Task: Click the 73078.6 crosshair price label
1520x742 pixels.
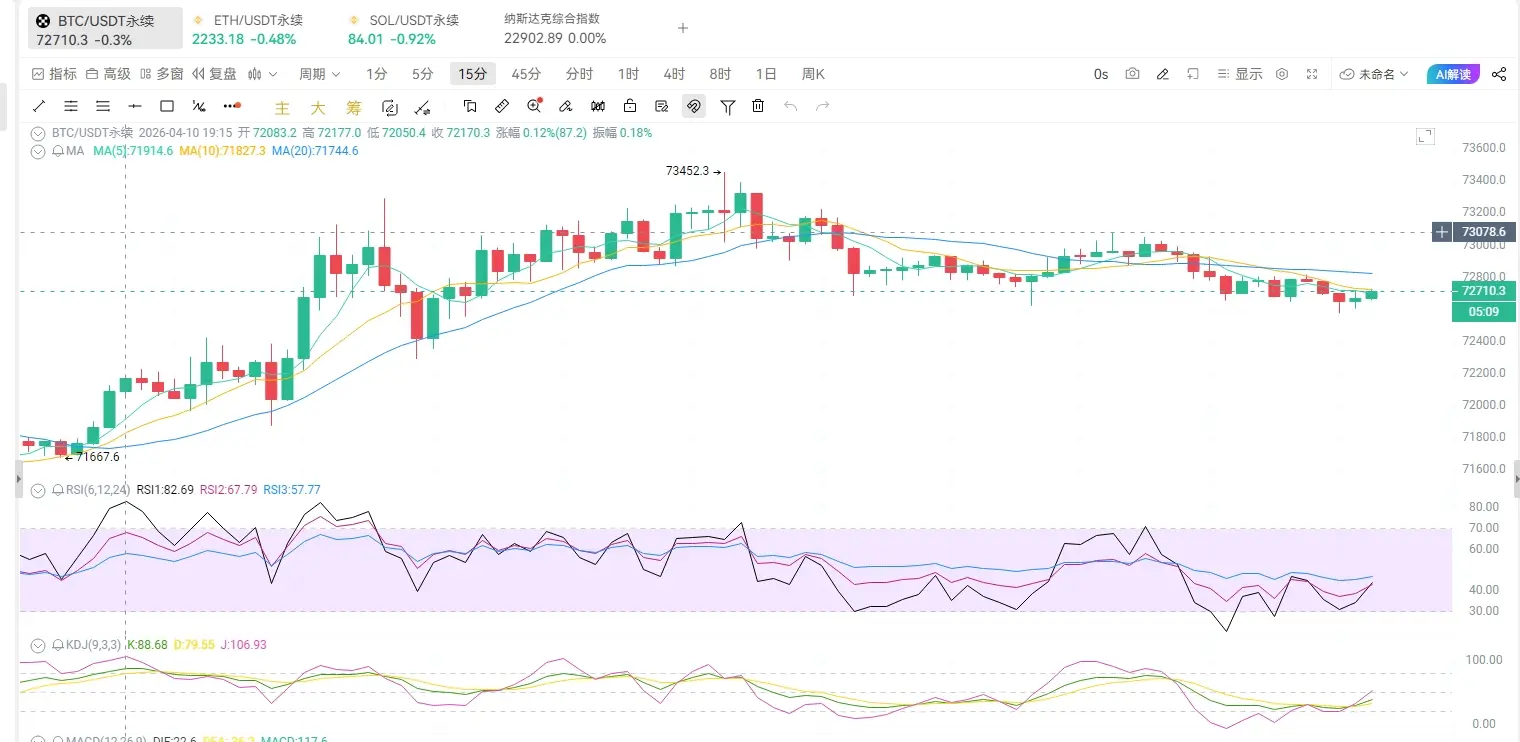Action: pos(1484,232)
